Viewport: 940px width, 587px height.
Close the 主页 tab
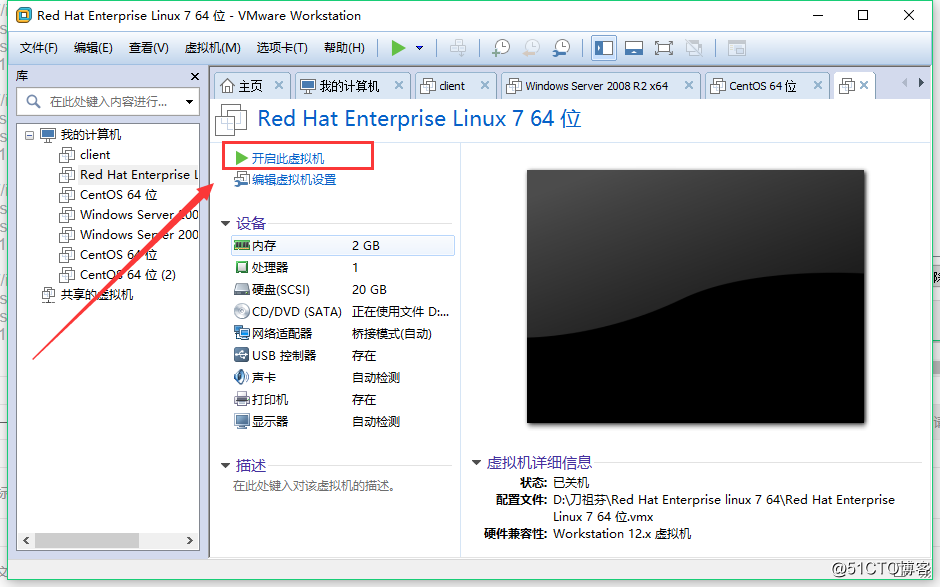[279, 86]
